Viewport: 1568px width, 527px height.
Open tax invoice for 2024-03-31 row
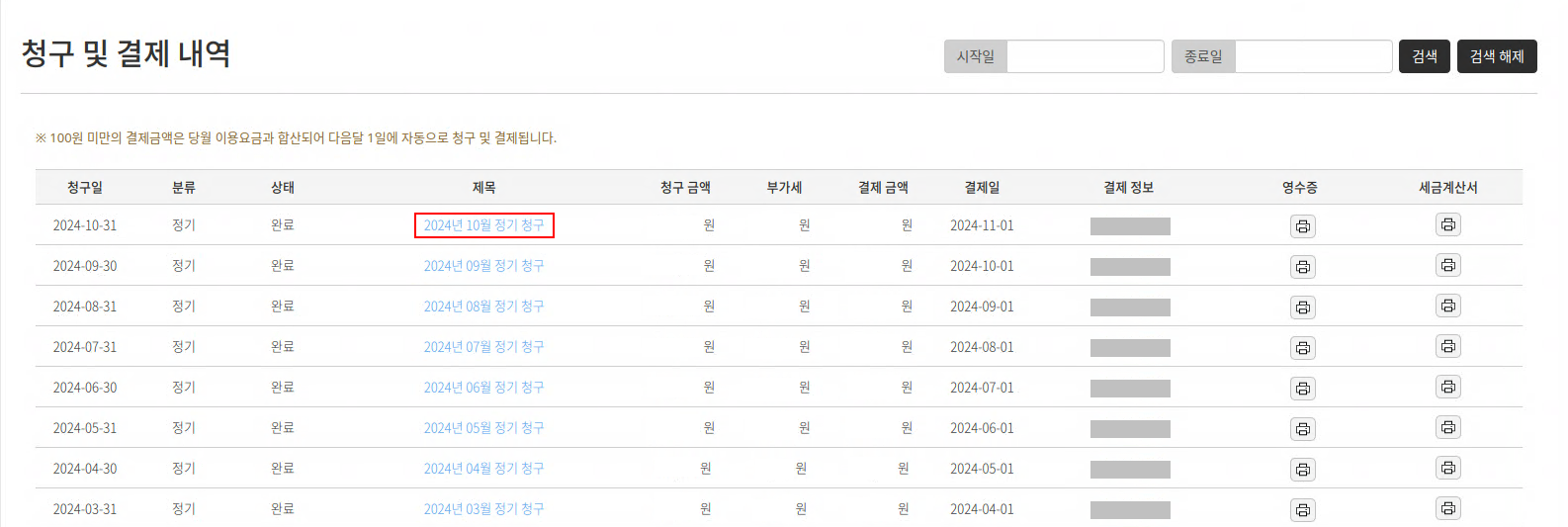click(x=1447, y=508)
